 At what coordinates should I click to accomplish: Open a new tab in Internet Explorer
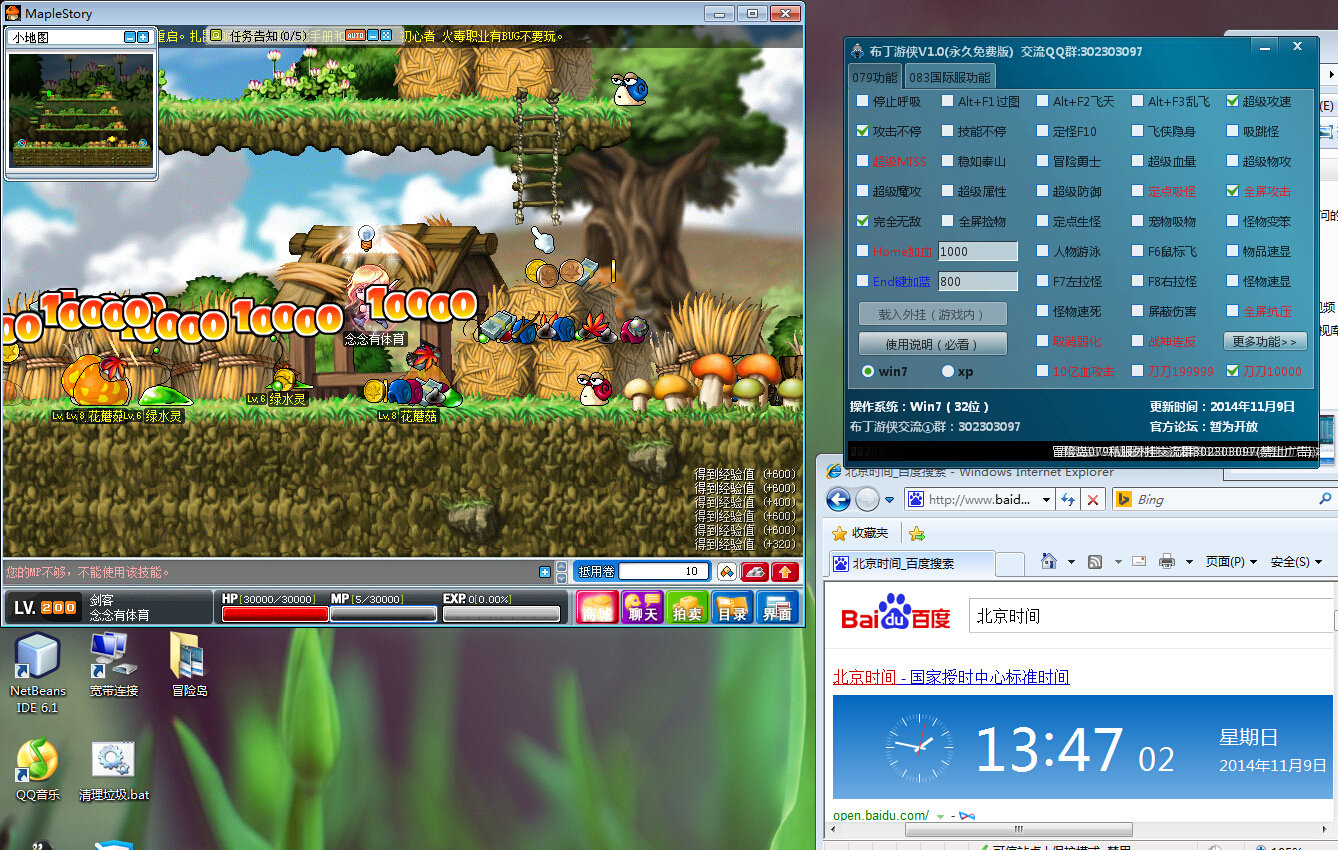(1010, 564)
